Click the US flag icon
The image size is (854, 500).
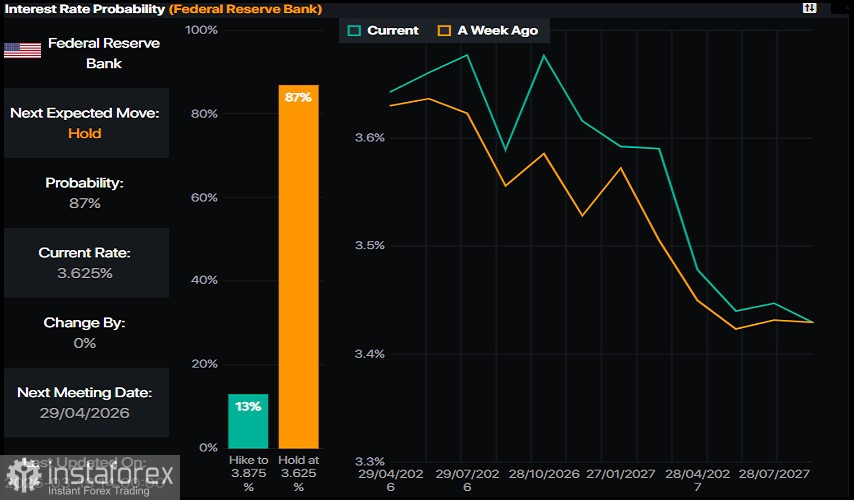pos(22,51)
